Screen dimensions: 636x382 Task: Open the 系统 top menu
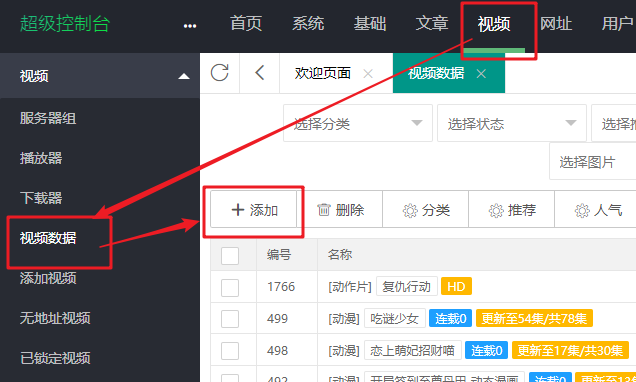(308, 24)
